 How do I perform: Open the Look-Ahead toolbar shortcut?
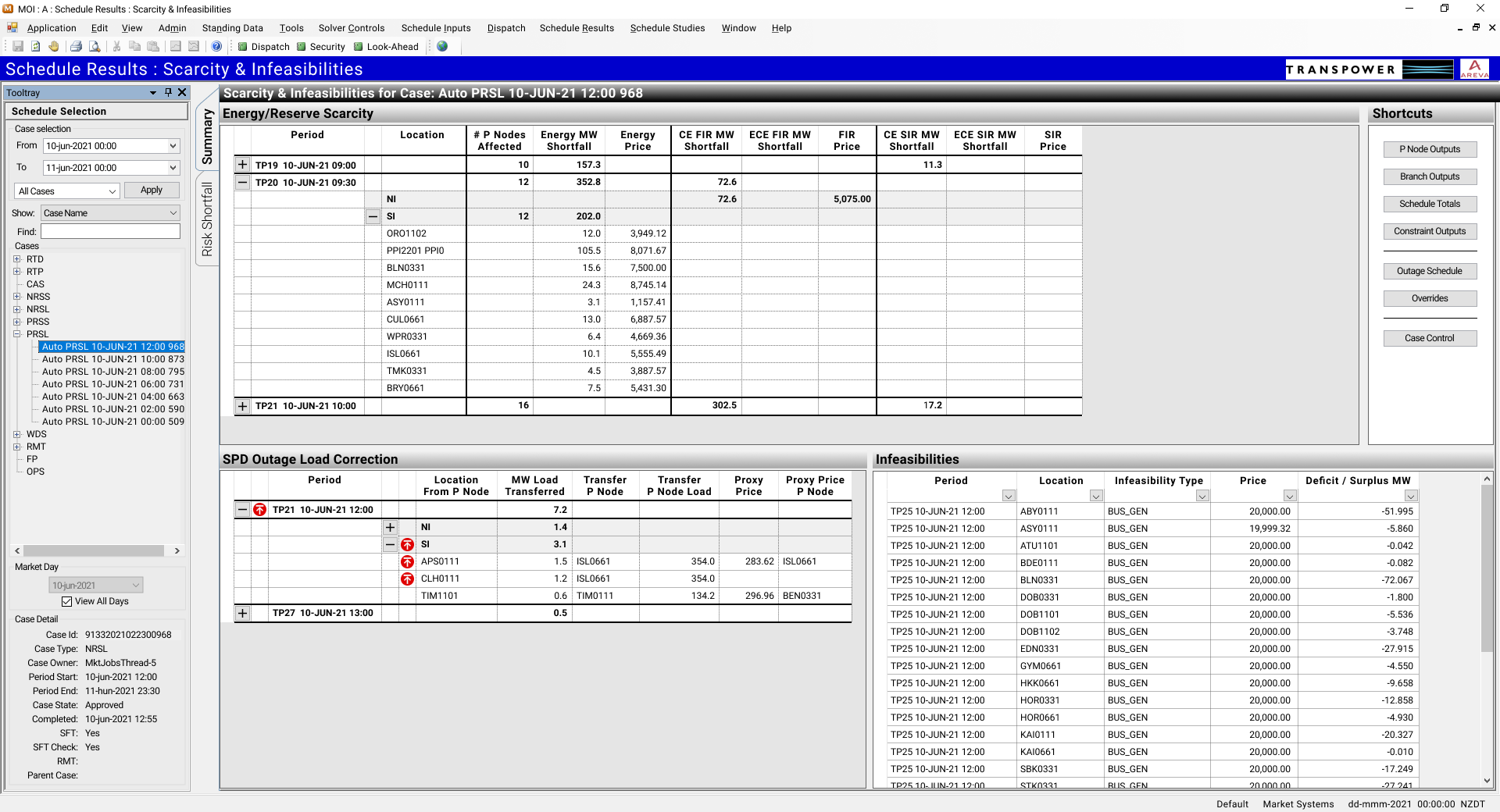click(387, 47)
